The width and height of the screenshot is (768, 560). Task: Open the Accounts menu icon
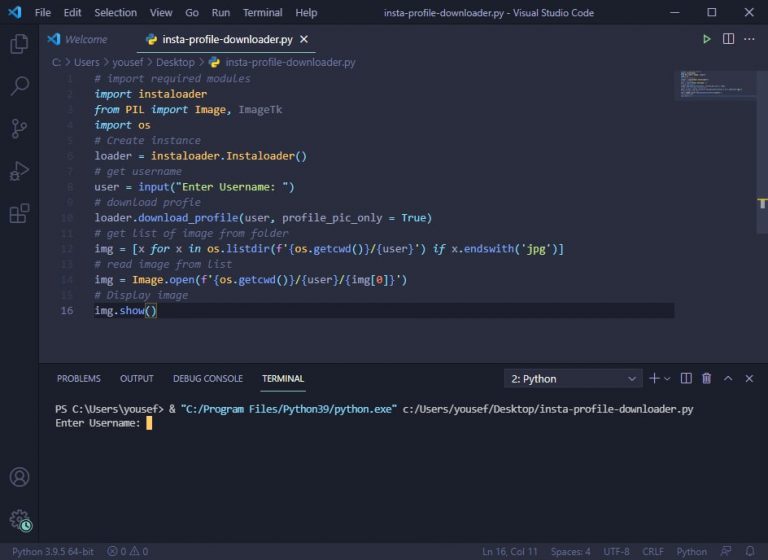pos(19,477)
